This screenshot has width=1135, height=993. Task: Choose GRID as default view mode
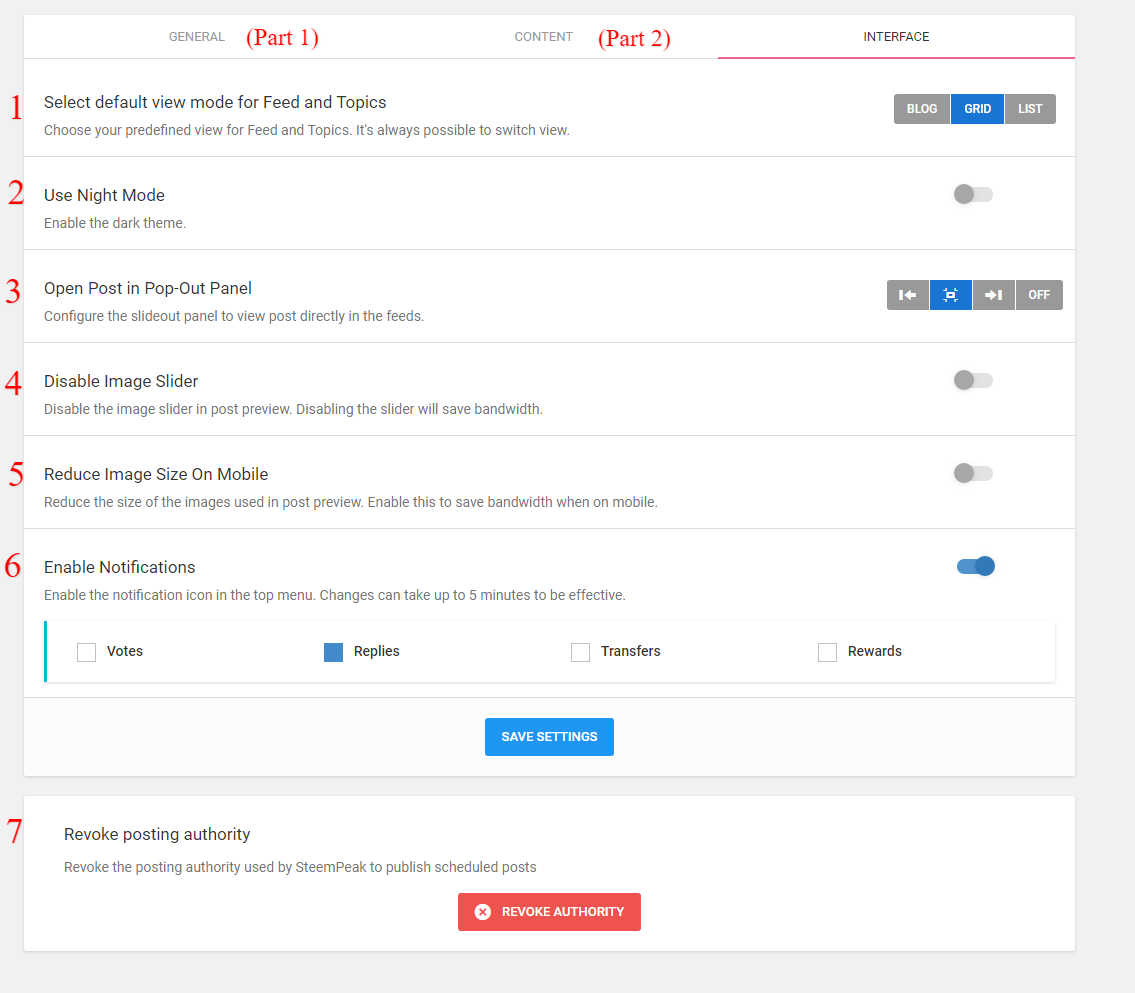pos(977,109)
